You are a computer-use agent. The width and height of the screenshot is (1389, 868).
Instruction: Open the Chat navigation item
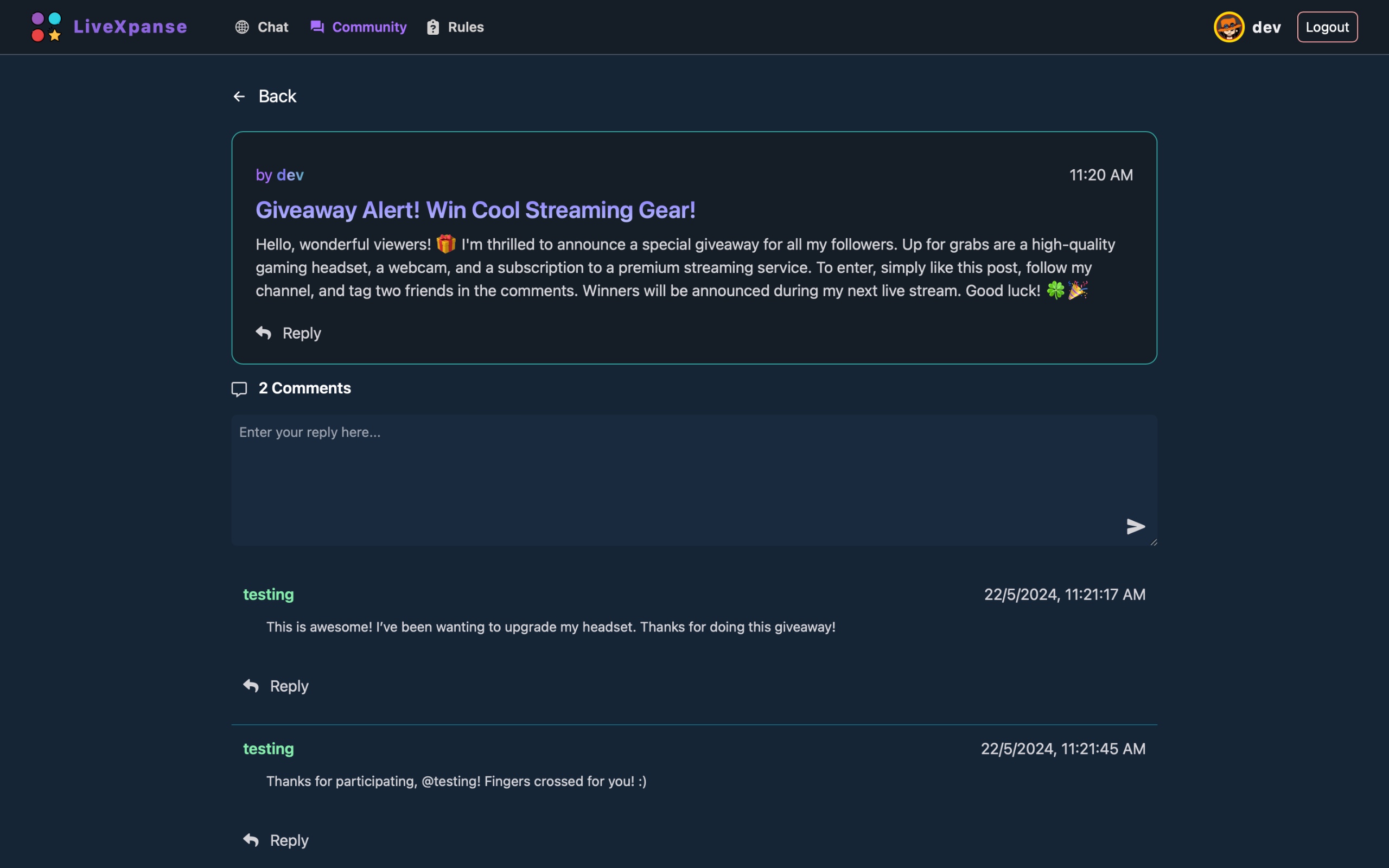pyautogui.click(x=272, y=27)
